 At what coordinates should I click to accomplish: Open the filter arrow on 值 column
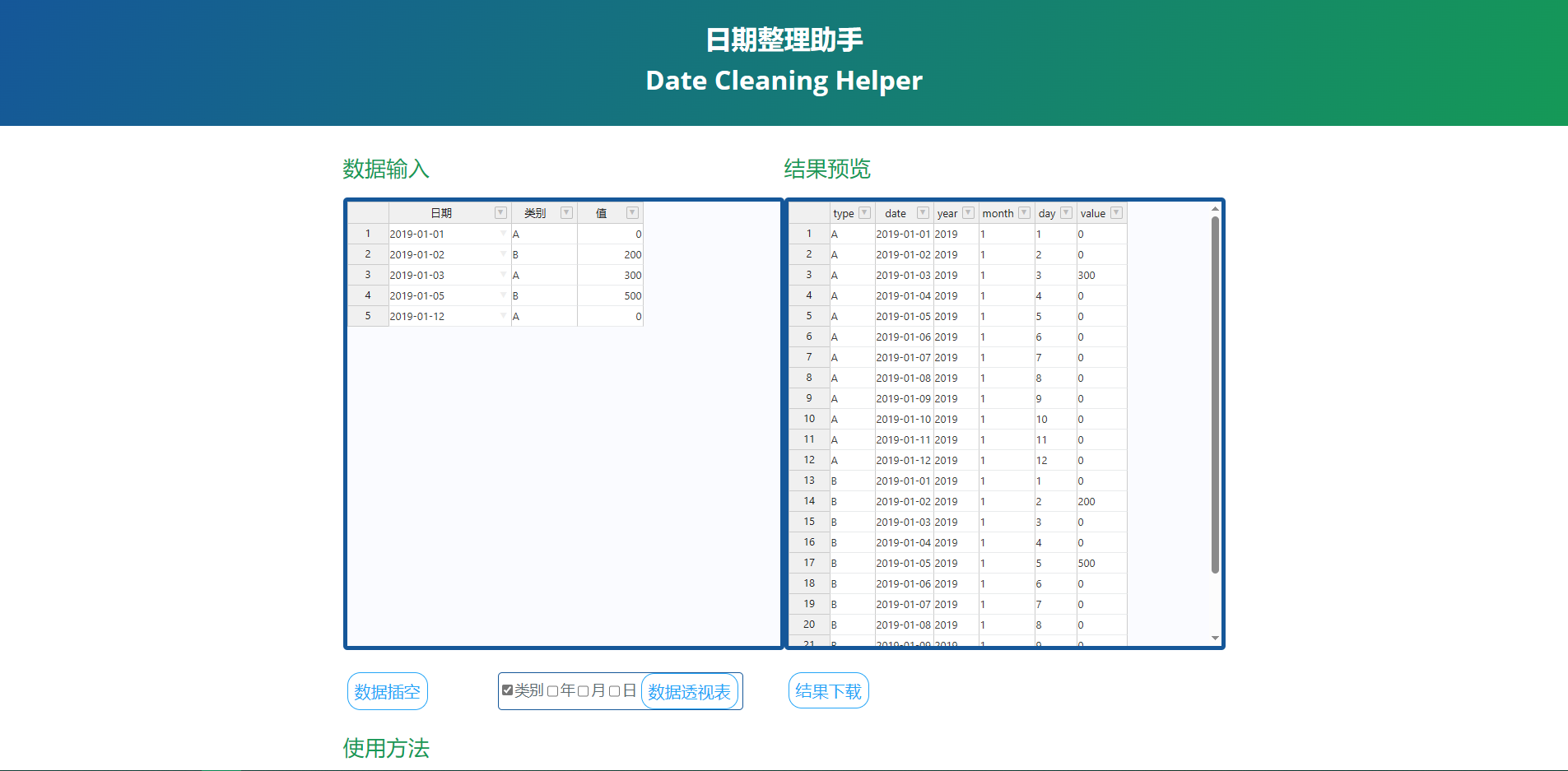(x=632, y=213)
